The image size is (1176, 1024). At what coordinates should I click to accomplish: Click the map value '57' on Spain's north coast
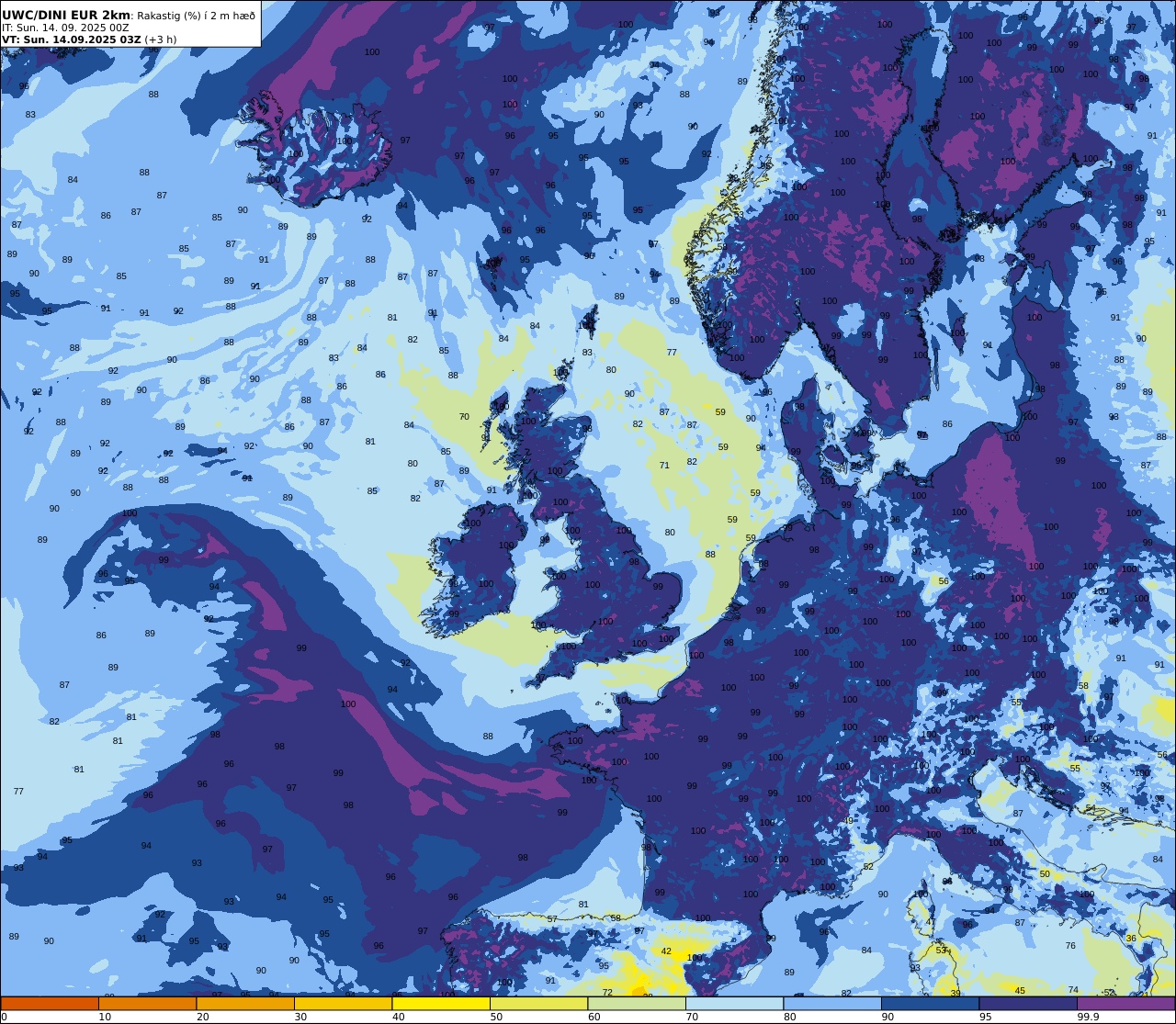click(552, 919)
